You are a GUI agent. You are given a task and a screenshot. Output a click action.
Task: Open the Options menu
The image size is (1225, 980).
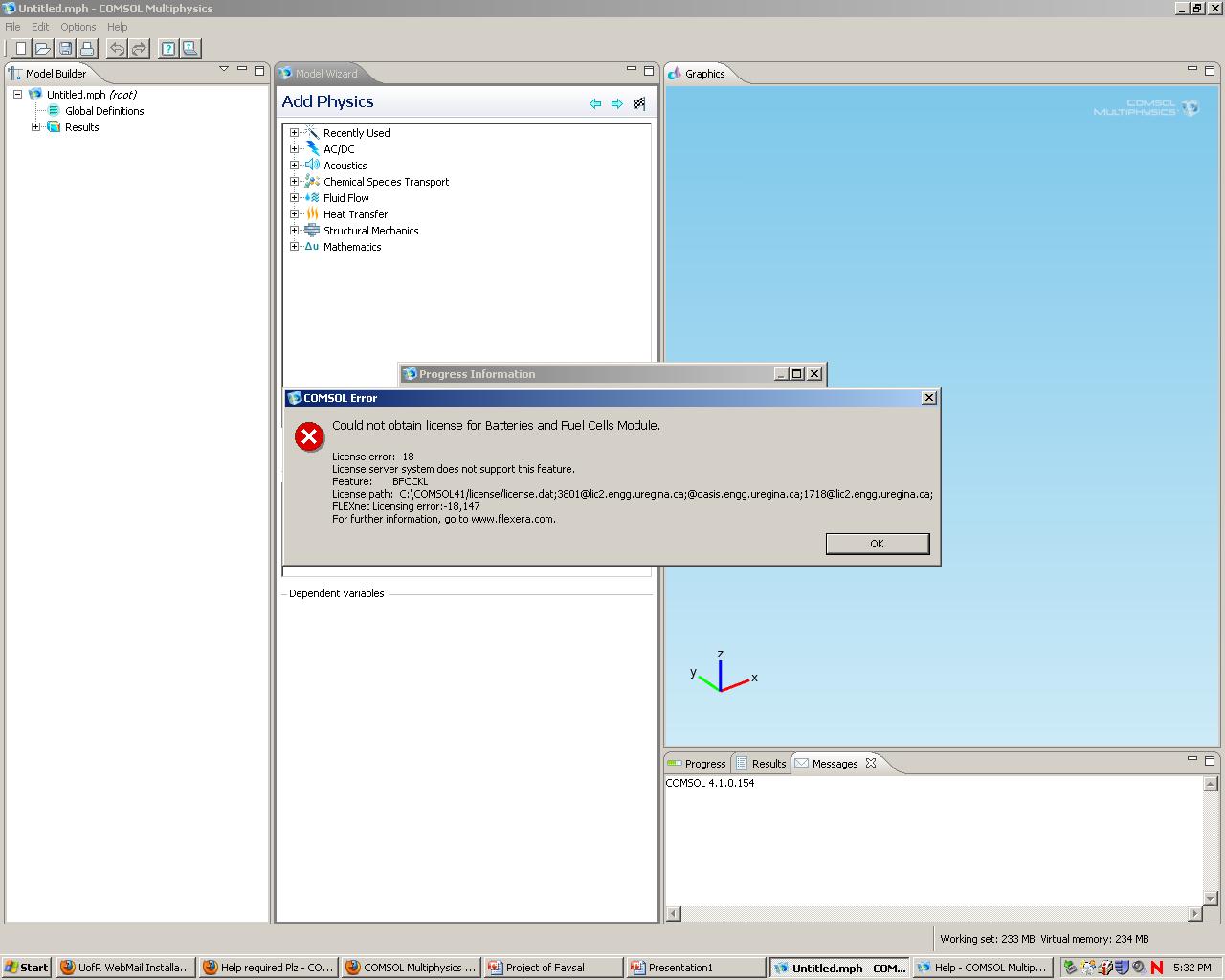coord(78,27)
